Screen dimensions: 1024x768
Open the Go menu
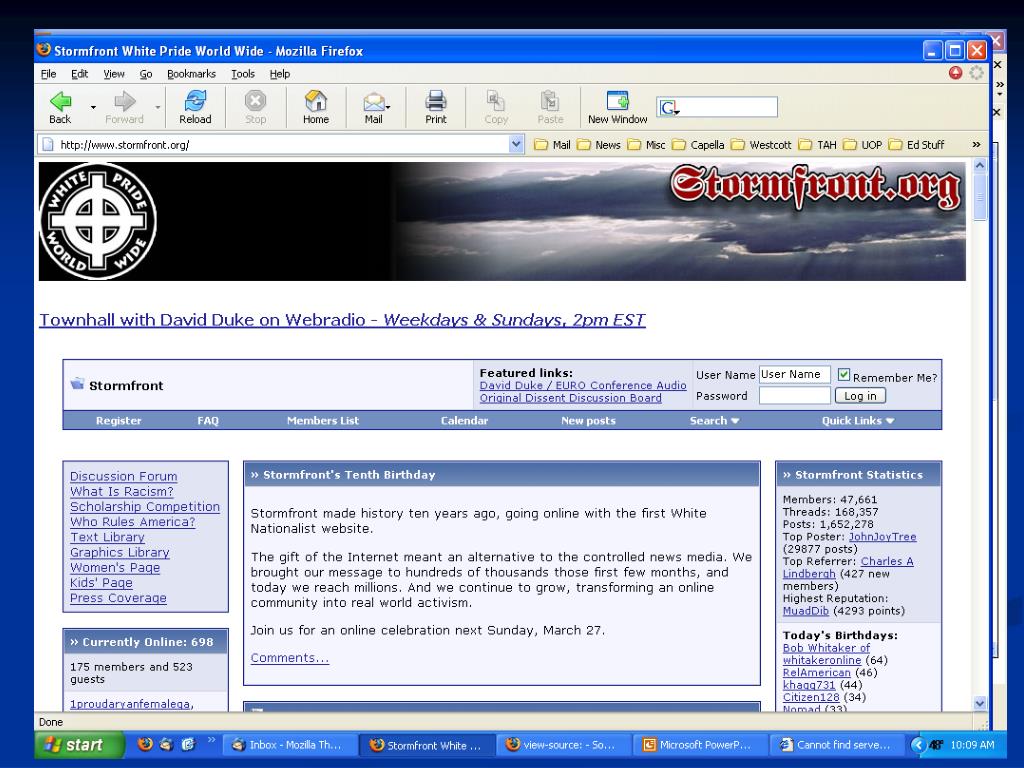tap(146, 74)
